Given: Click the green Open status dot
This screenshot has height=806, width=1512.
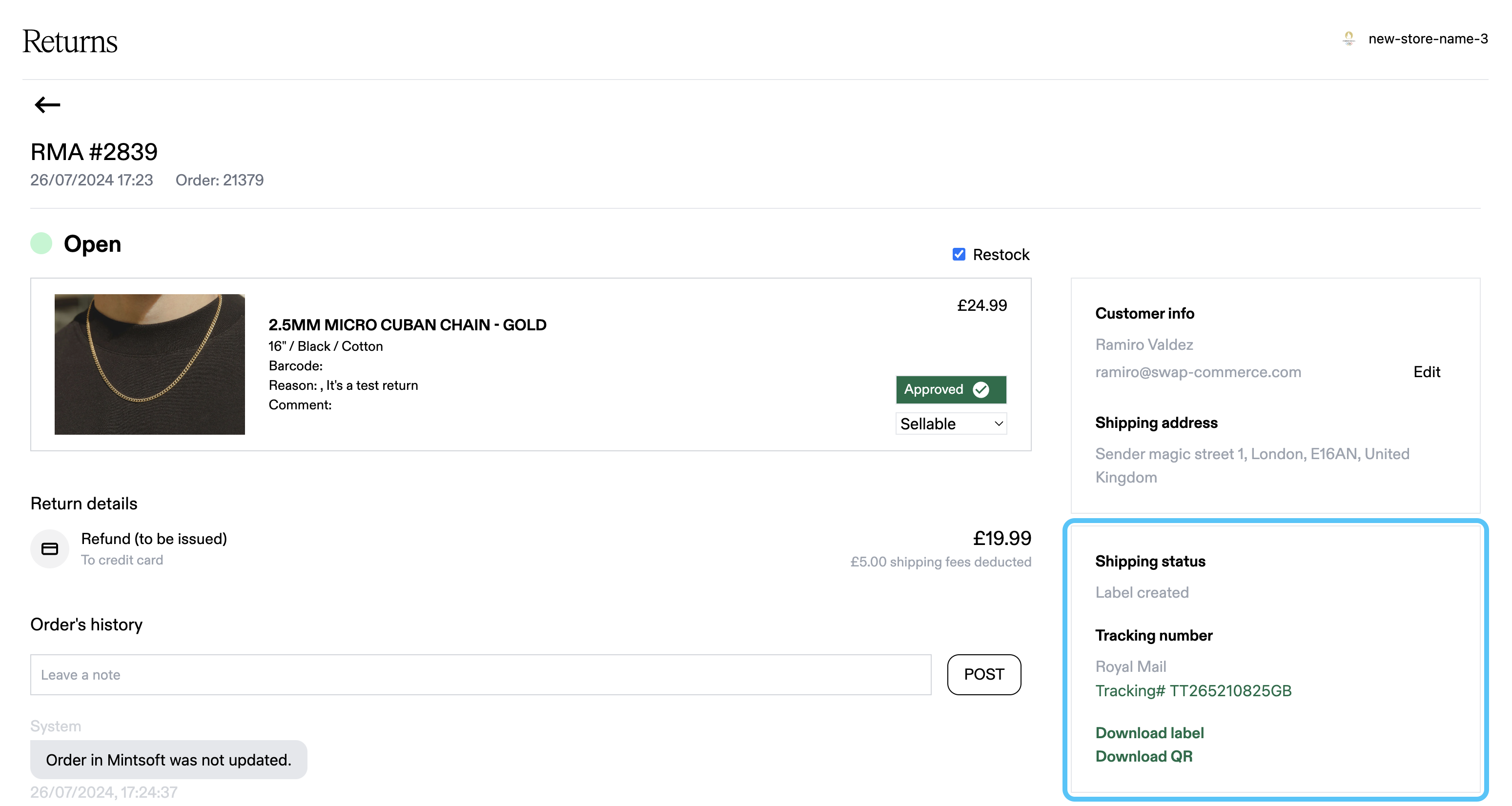Looking at the screenshot, I should pyautogui.click(x=41, y=243).
